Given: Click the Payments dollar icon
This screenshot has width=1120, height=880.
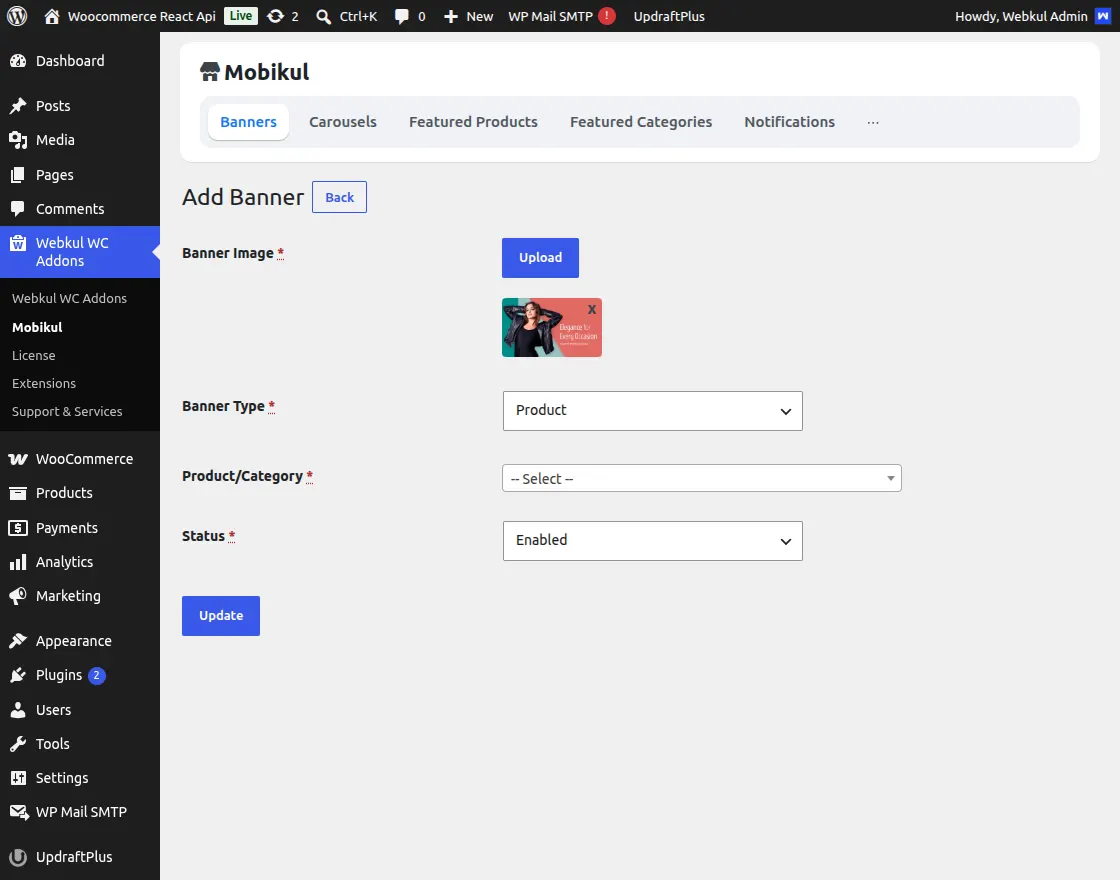Looking at the screenshot, I should click(x=18, y=528).
